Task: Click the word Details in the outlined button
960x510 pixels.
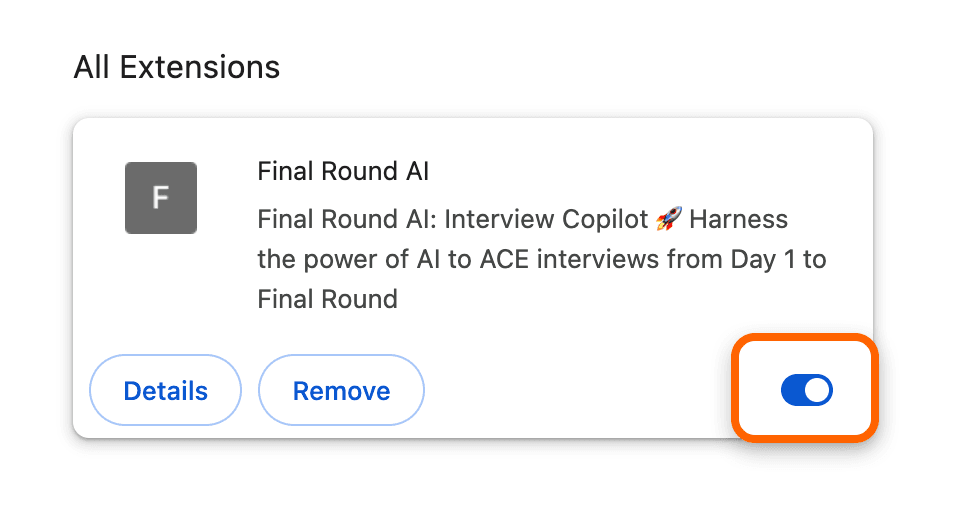Action: pyautogui.click(x=165, y=391)
